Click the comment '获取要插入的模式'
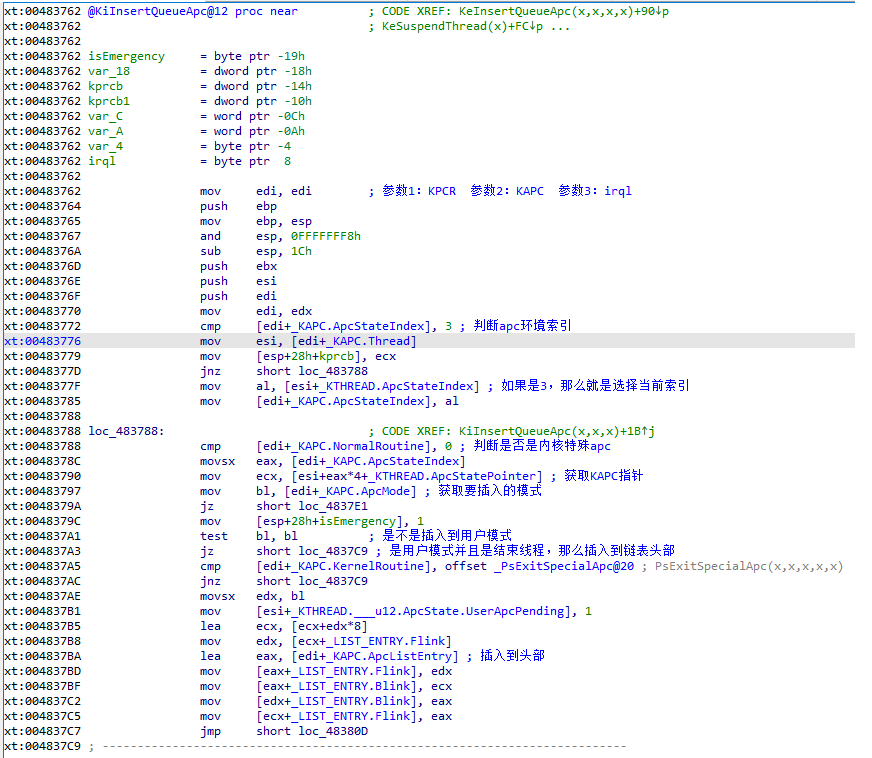The image size is (872, 758). coord(490,491)
